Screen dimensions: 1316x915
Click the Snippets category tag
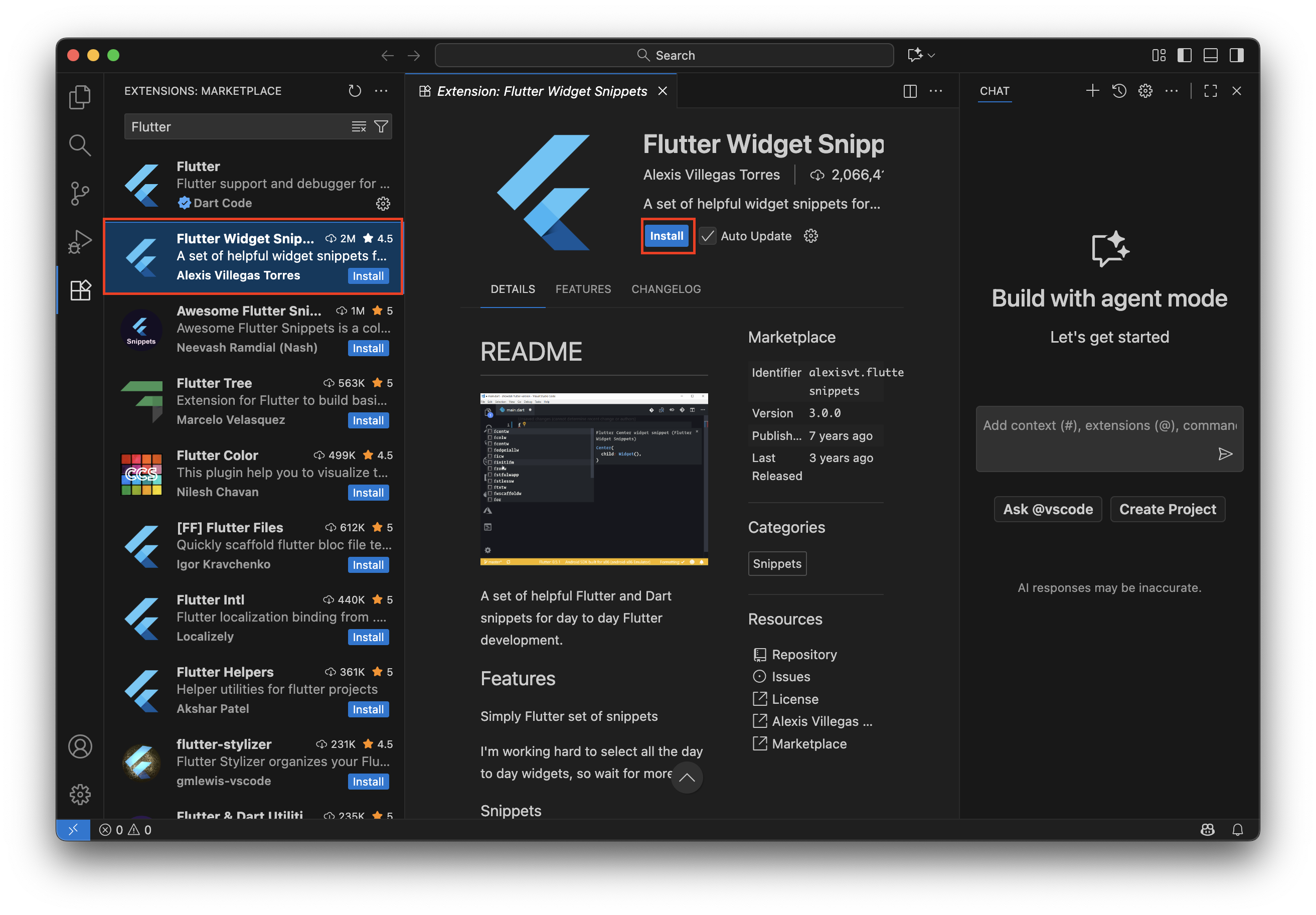coord(777,563)
